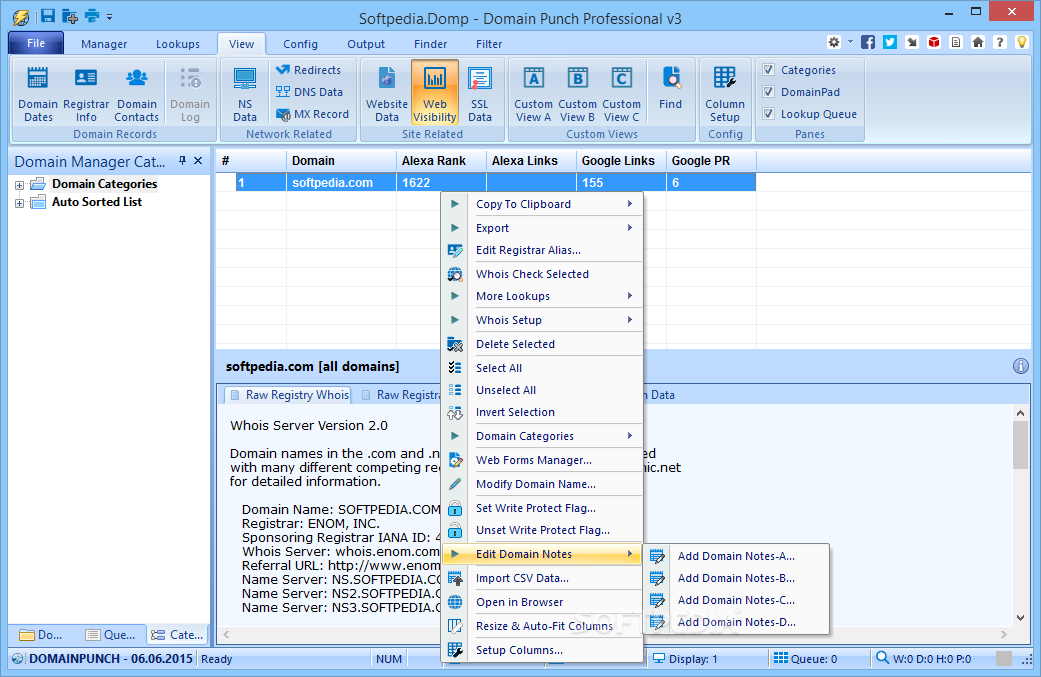Viewport: 1041px width, 677px height.
Task: Click the help question mark icon
Action: click(x=1000, y=42)
